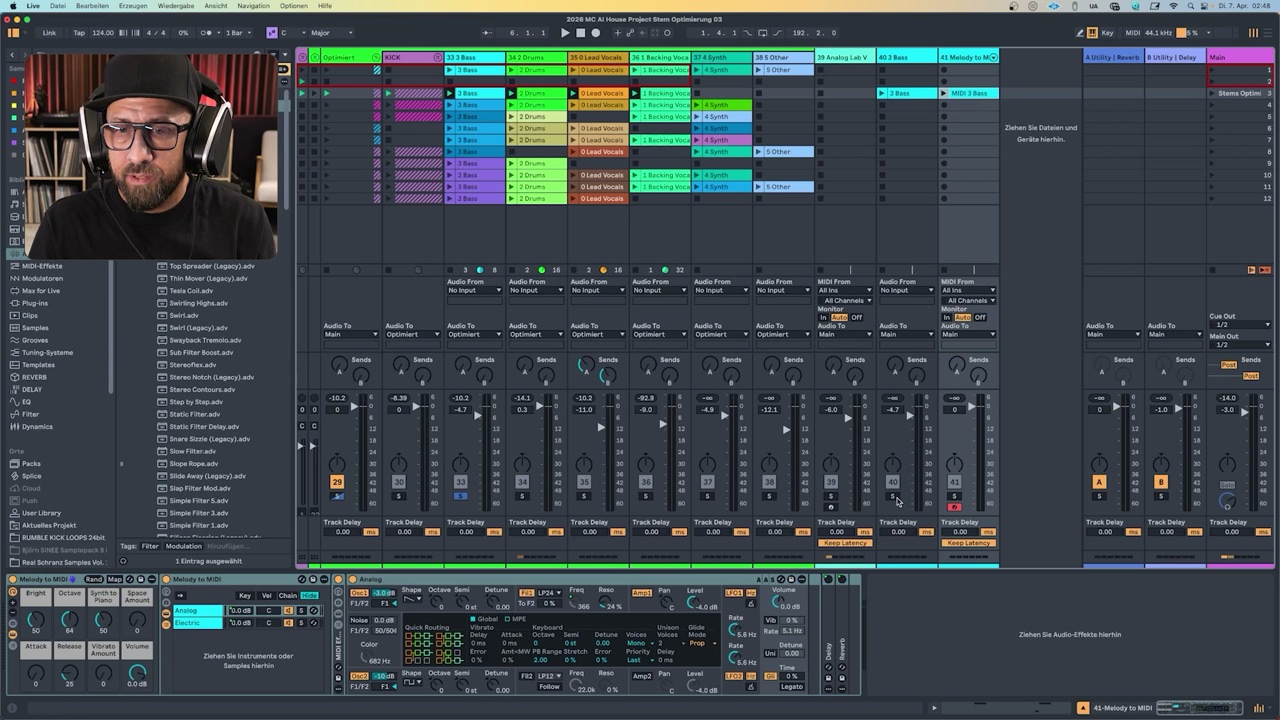Toggle track activator 35
The height and width of the screenshot is (720, 1280).
click(584, 482)
